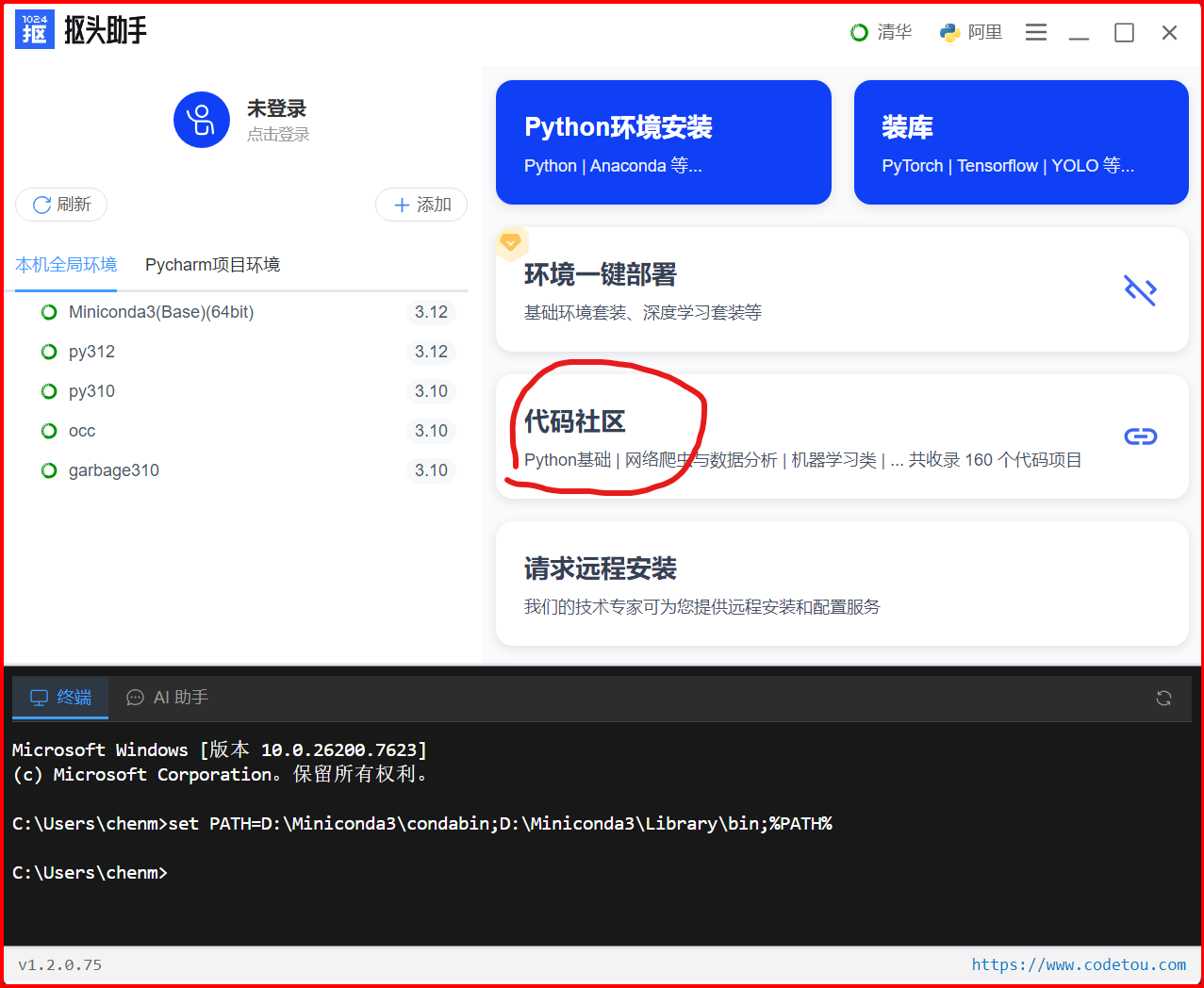
Task: Click the 3.10 version badge for occ
Action: coord(432,431)
